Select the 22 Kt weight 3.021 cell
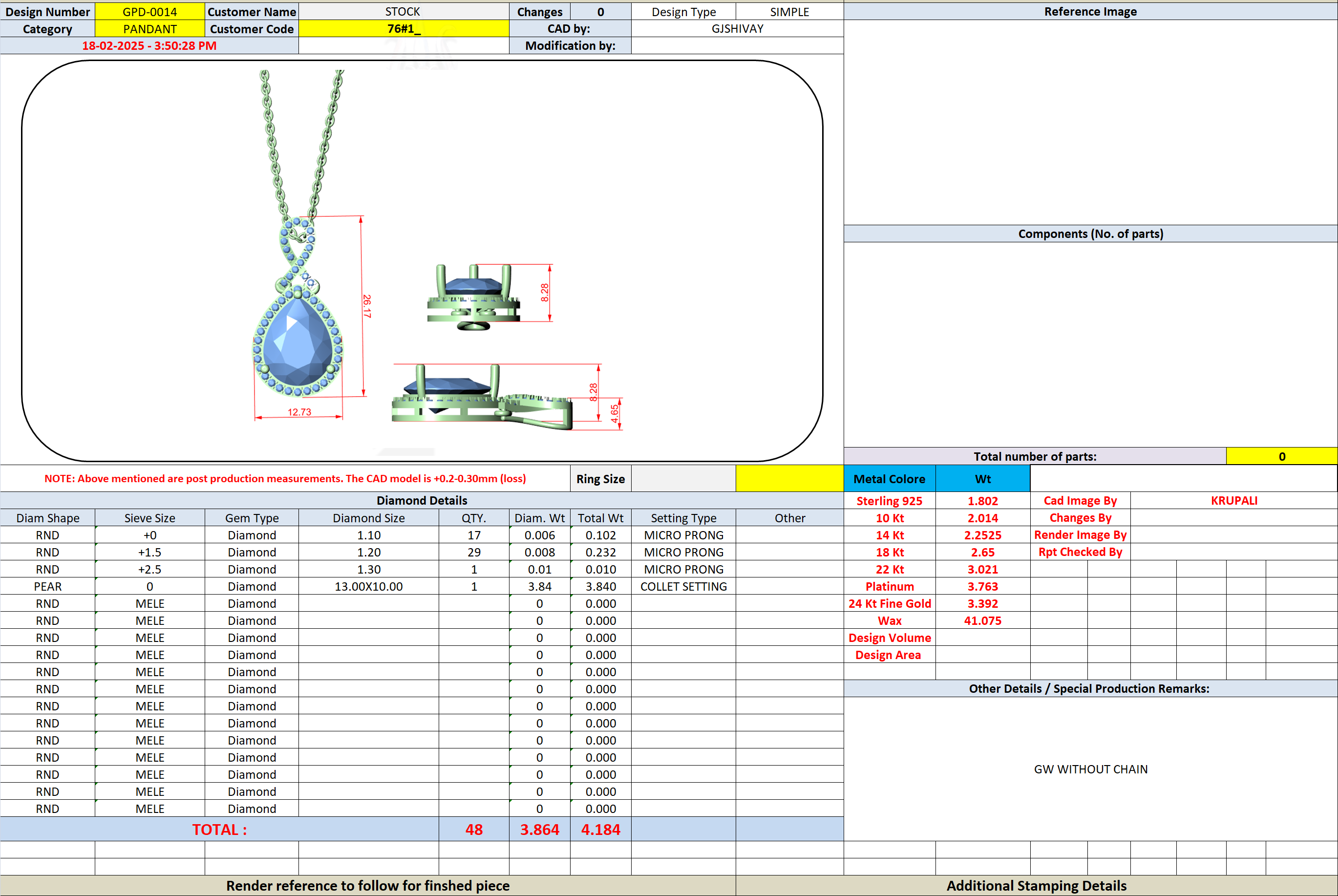1338x896 pixels. (983, 569)
